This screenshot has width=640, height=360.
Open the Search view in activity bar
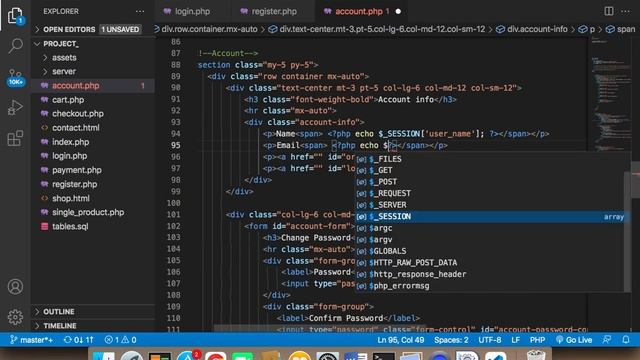tap(15, 45)
